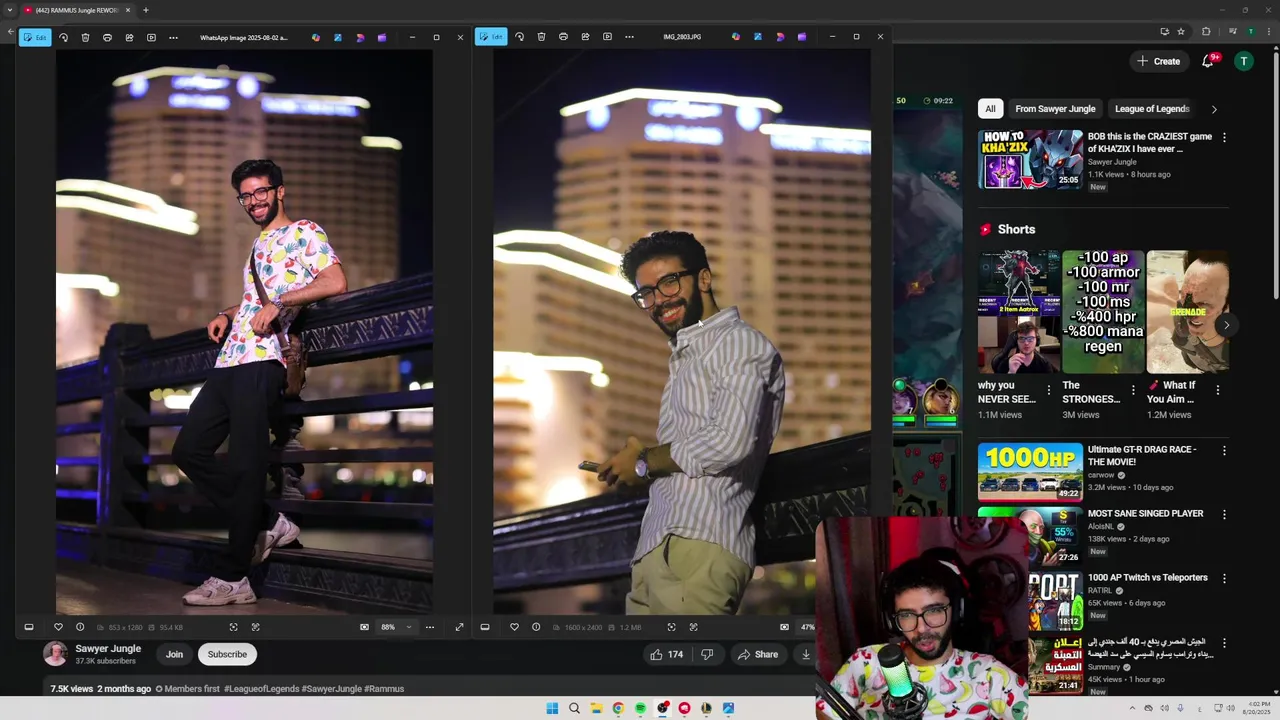The height and width of the screenshot is (720, 1280).
Task: Print the IMG_2803.JPG photo
Action: point(563,37)
